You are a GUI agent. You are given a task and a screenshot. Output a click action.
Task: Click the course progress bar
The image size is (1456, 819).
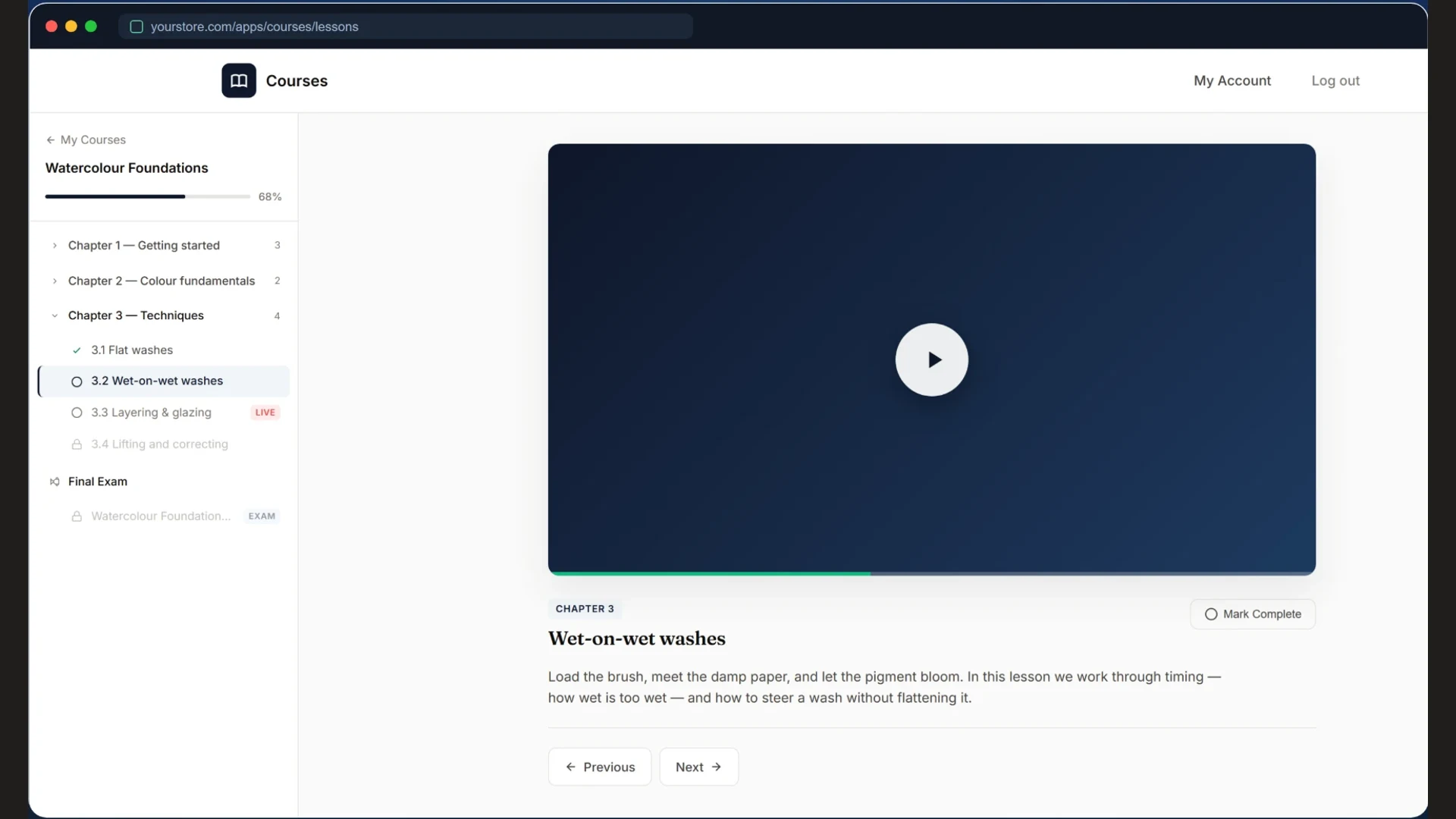(148, 196)
